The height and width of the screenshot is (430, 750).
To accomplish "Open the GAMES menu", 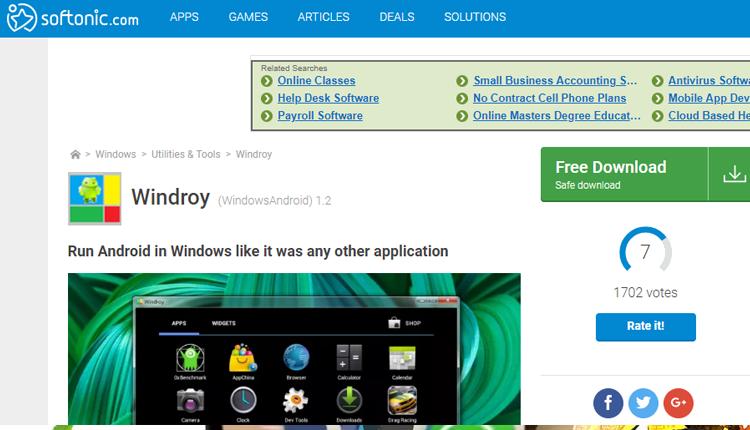I will pyautogui.click(x=248, y=17).
